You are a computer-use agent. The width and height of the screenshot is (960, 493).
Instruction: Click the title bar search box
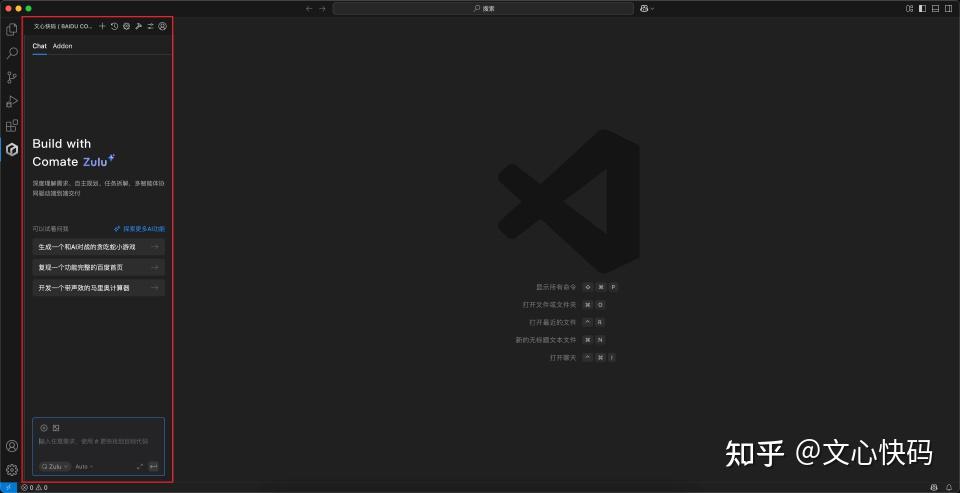click(483, 9)
